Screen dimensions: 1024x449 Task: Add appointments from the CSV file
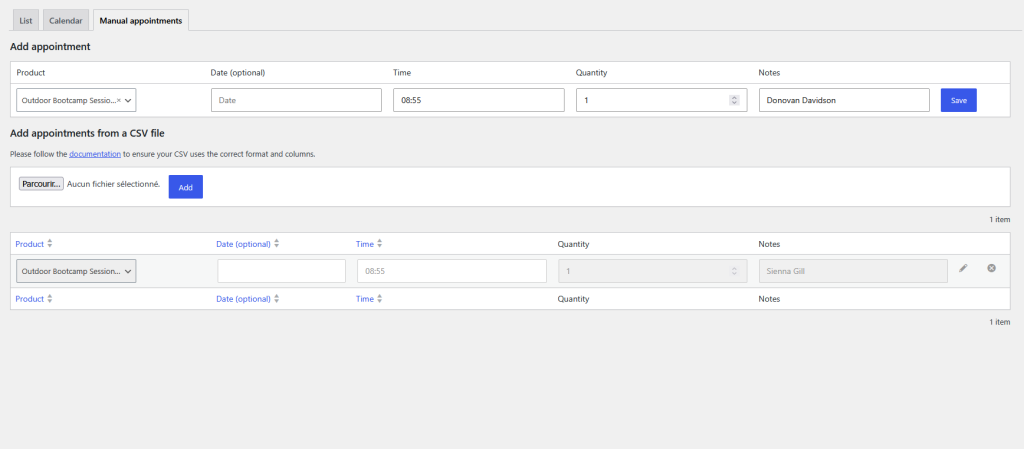pyautogui.click(x=186, y=187)
